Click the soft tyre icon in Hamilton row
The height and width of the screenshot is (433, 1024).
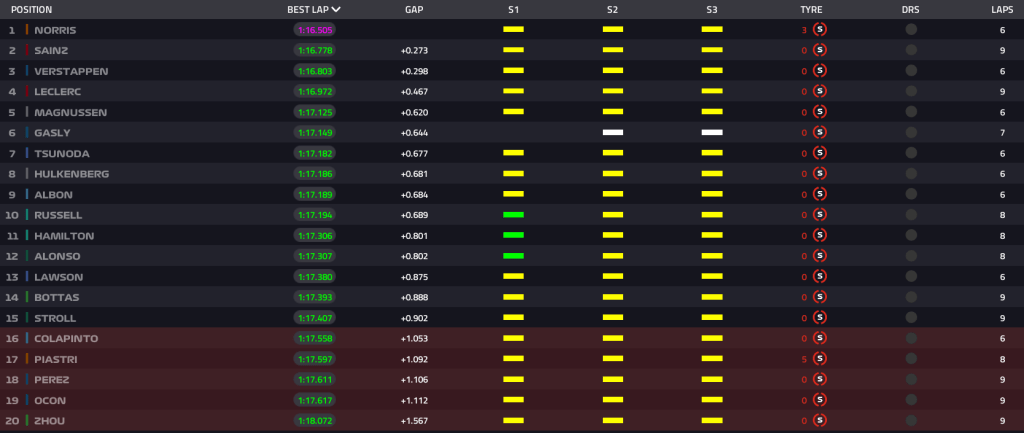(x=820, y=235)
